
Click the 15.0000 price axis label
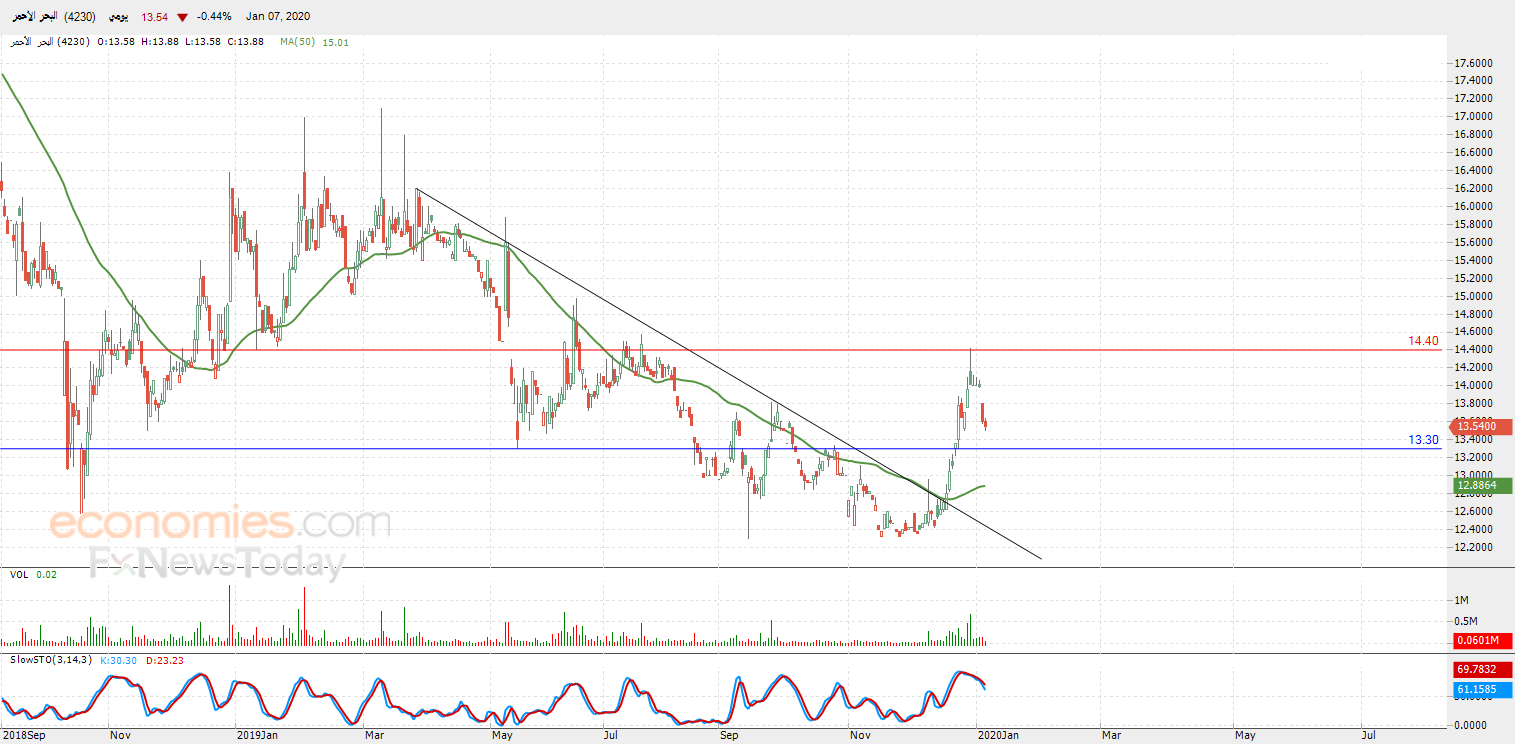(1473, 296)
